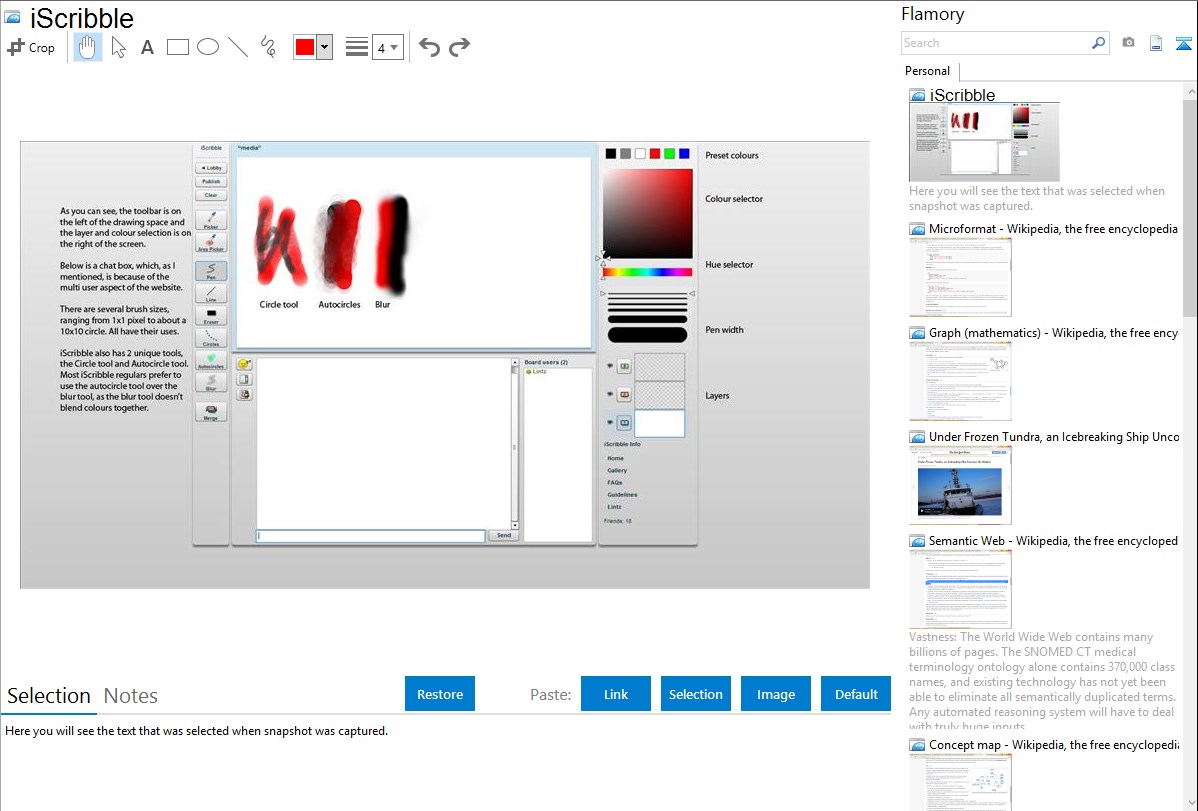The image size is (1198, 811).
Task: Toggle top layer eye visibility in snapshot
Action: (610, 366)
